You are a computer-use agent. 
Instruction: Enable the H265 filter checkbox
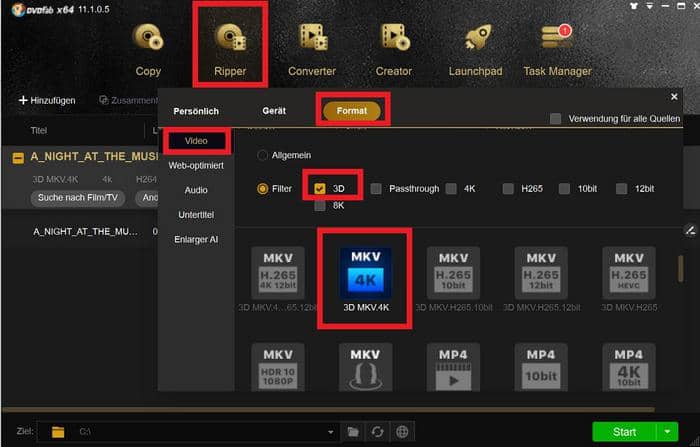[508, 188]
